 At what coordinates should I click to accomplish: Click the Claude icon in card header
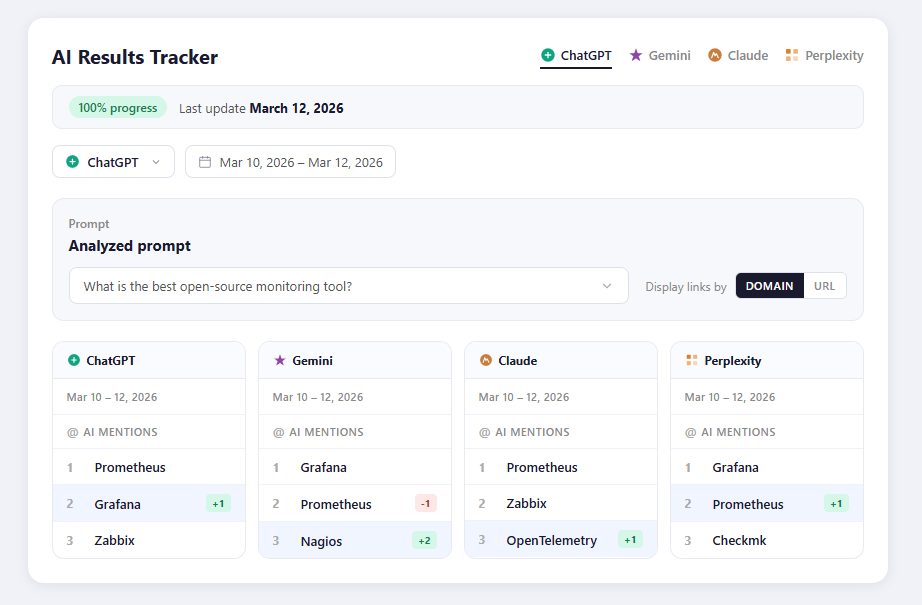(486, 360)
